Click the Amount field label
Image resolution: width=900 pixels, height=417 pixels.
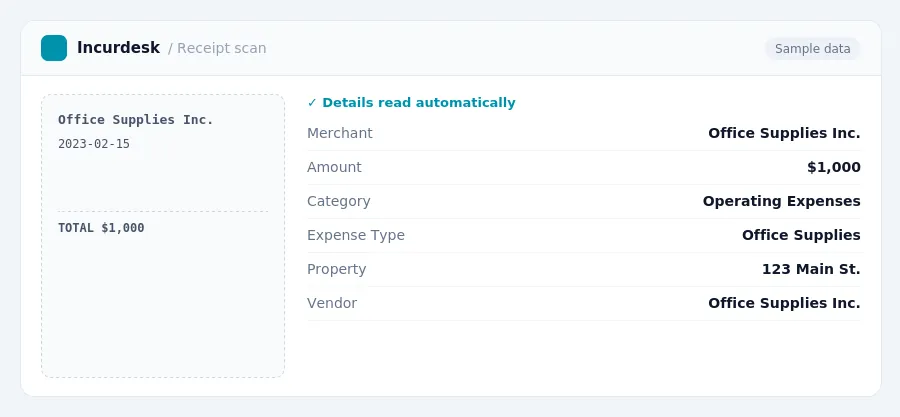(x=334, y=167)
